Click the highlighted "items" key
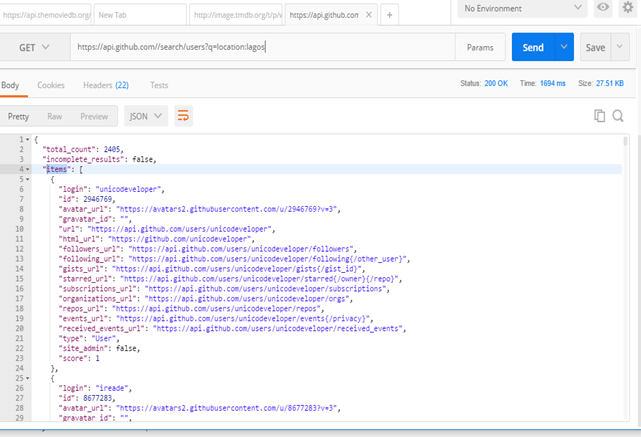 coord(56,169)
